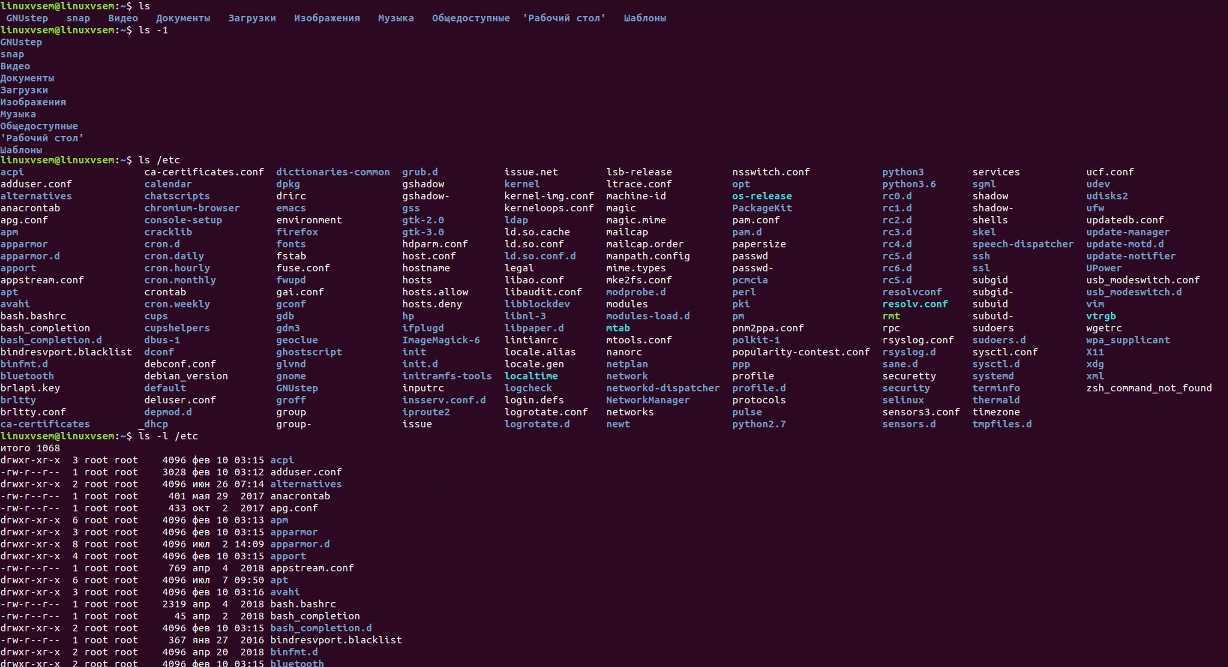This screenshot has height=667, width=1228.
Task: Click the localtime symlink entry
Action: pyautogui.click(x=531, y=376)
